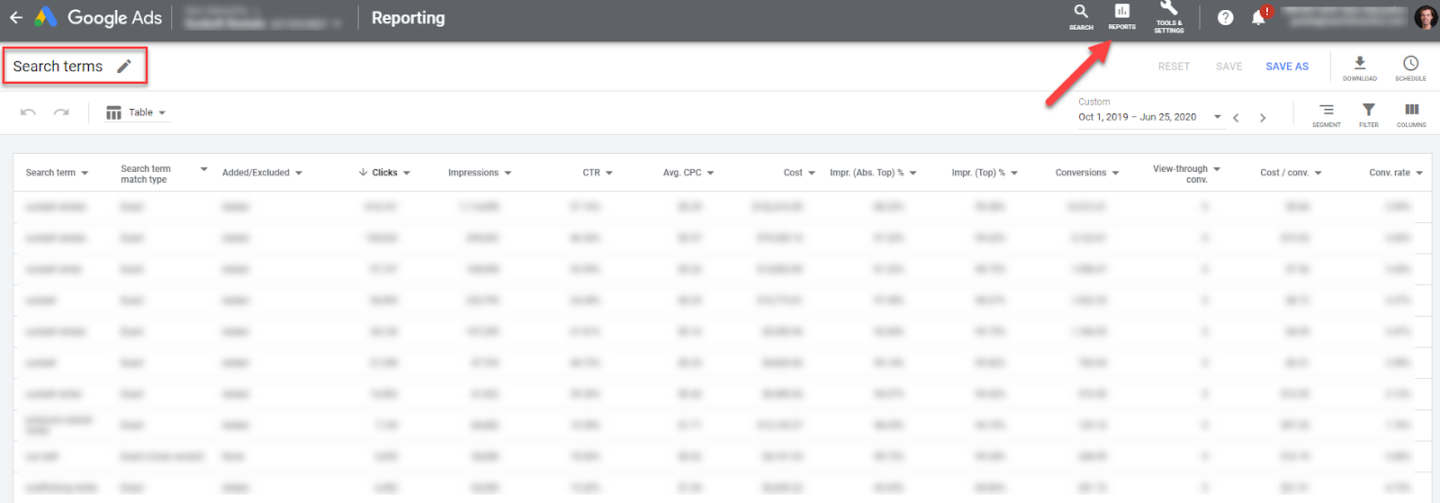Screen dimensions: 1440x503
Task: Schedule the report with clock icon
Action: pyautogui.click(x=1410, y=65)
